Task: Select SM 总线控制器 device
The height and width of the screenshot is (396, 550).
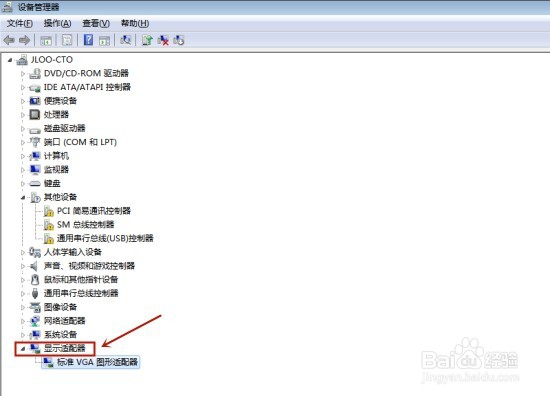Action: click(x=86, y=224)
